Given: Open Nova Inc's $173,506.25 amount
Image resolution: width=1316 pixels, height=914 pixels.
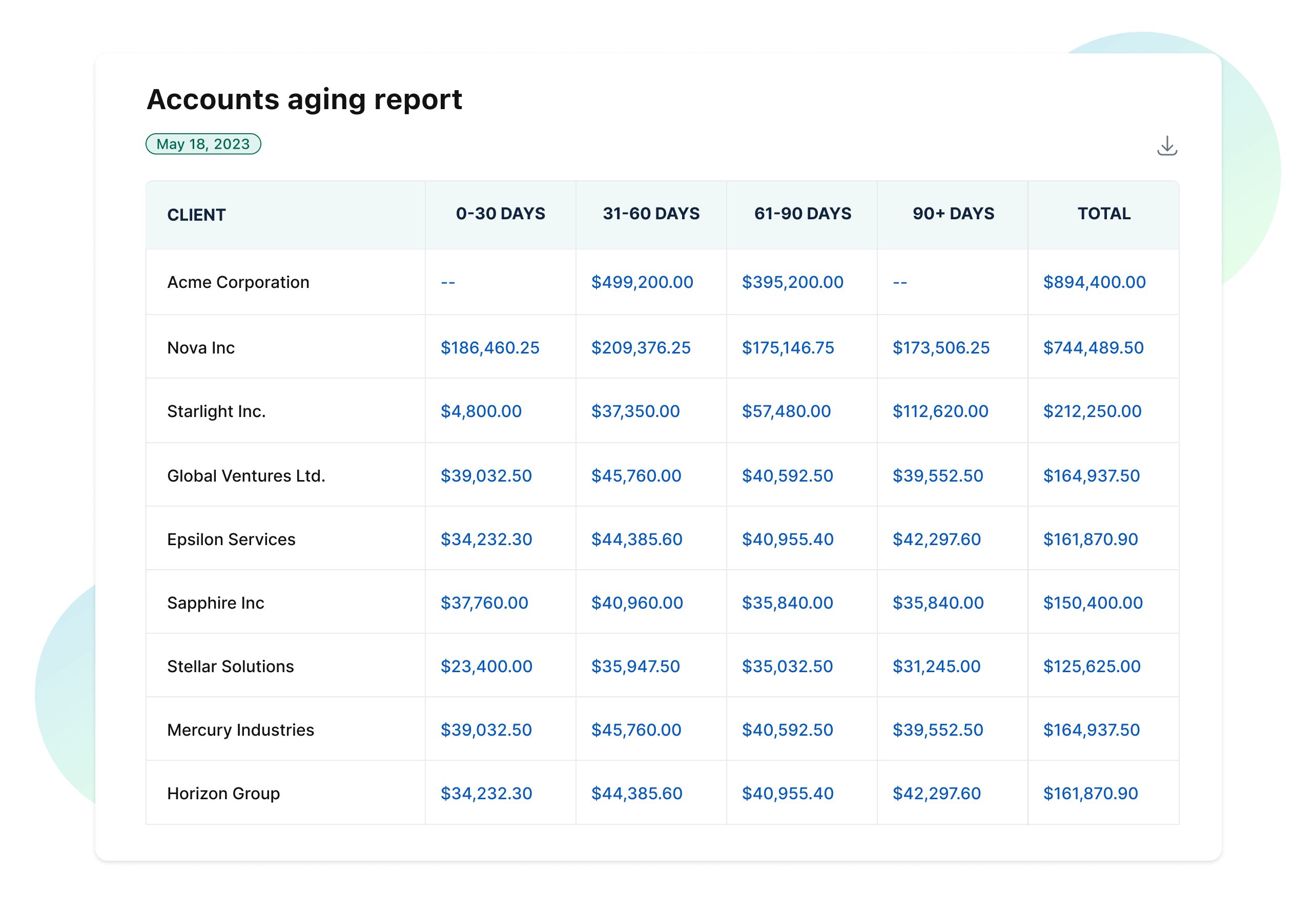Looking at the screenshot, I should click(x=940, y=348).
